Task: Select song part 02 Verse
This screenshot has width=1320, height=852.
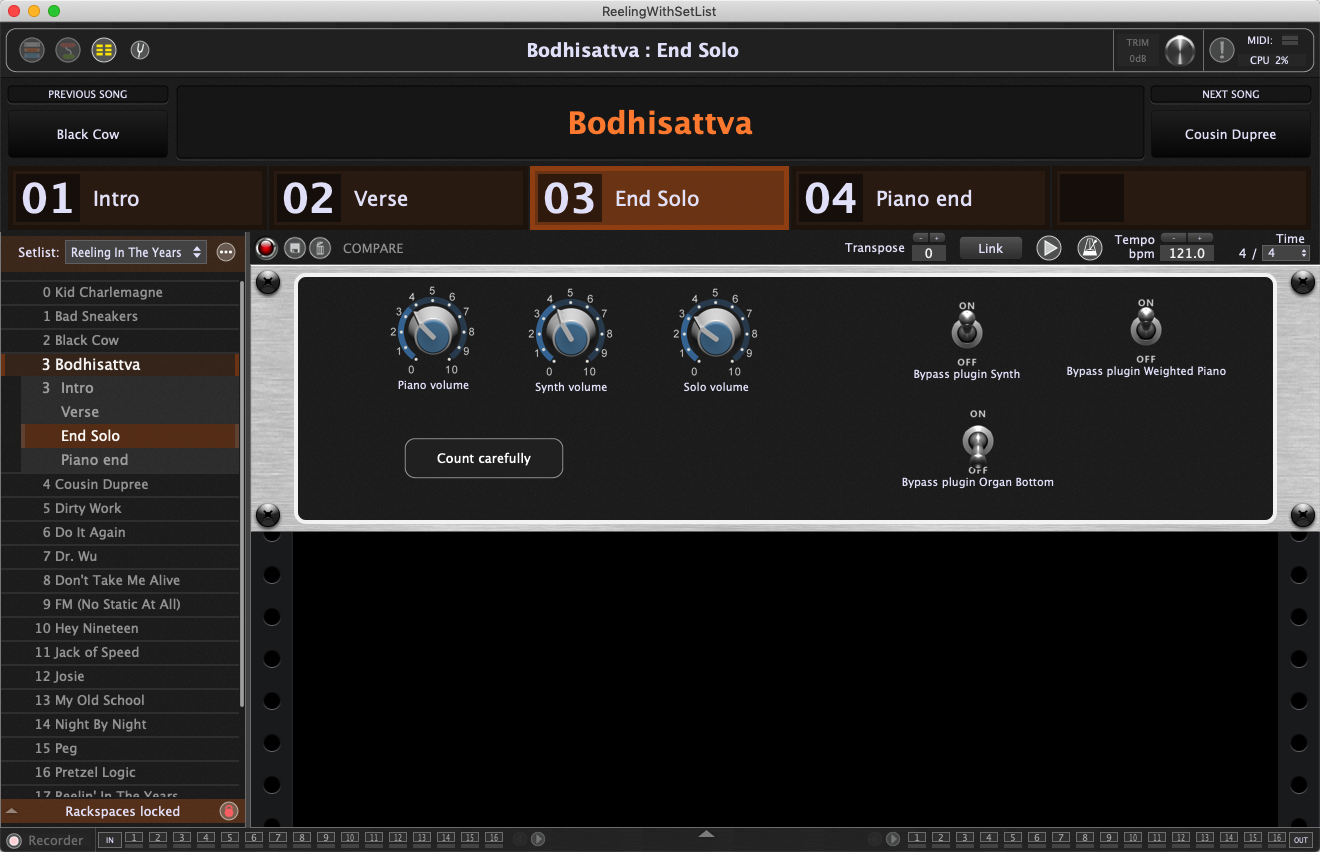Action: point(399,198)
